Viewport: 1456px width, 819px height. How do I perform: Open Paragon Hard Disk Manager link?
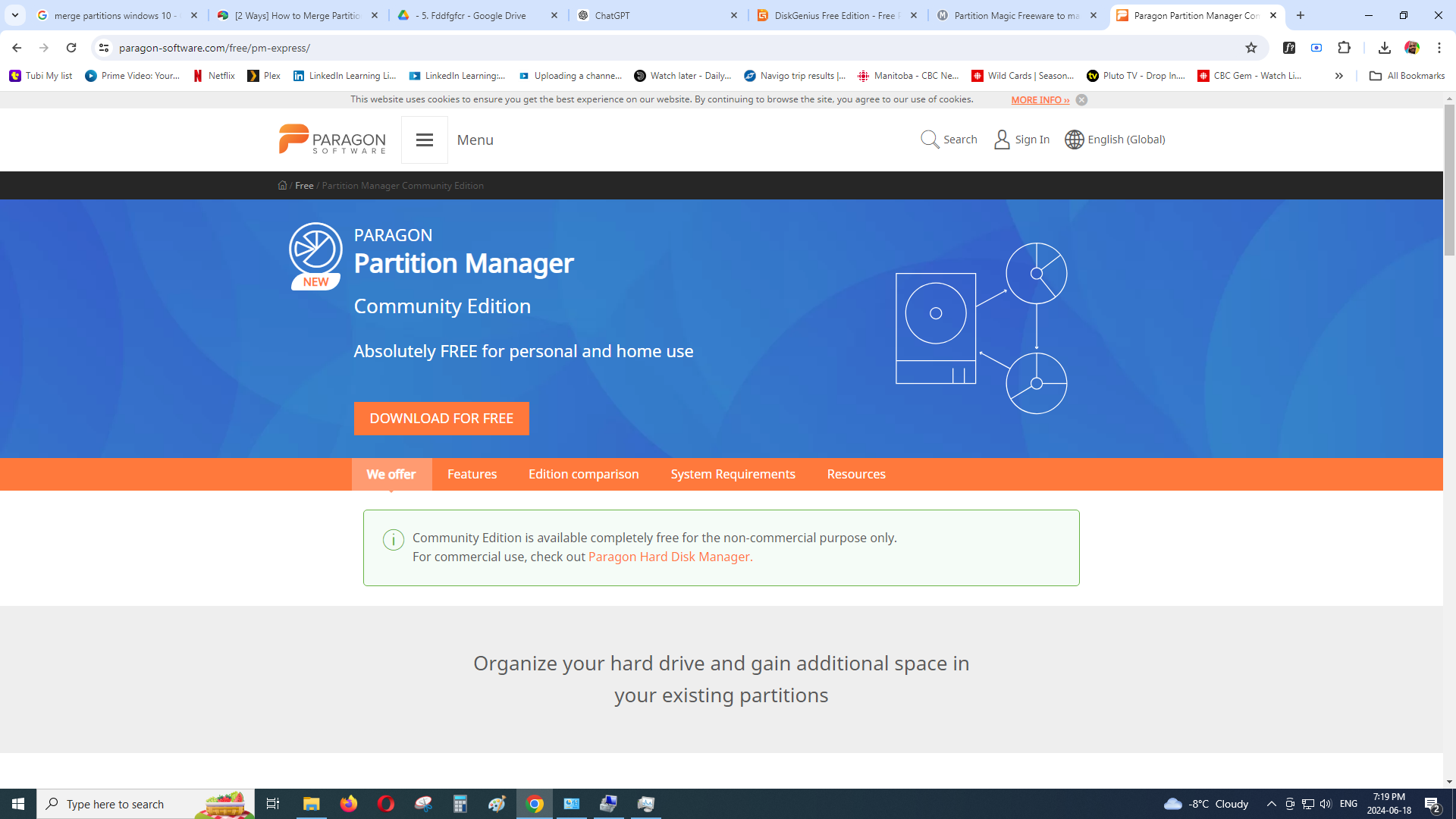coord(670,557)
